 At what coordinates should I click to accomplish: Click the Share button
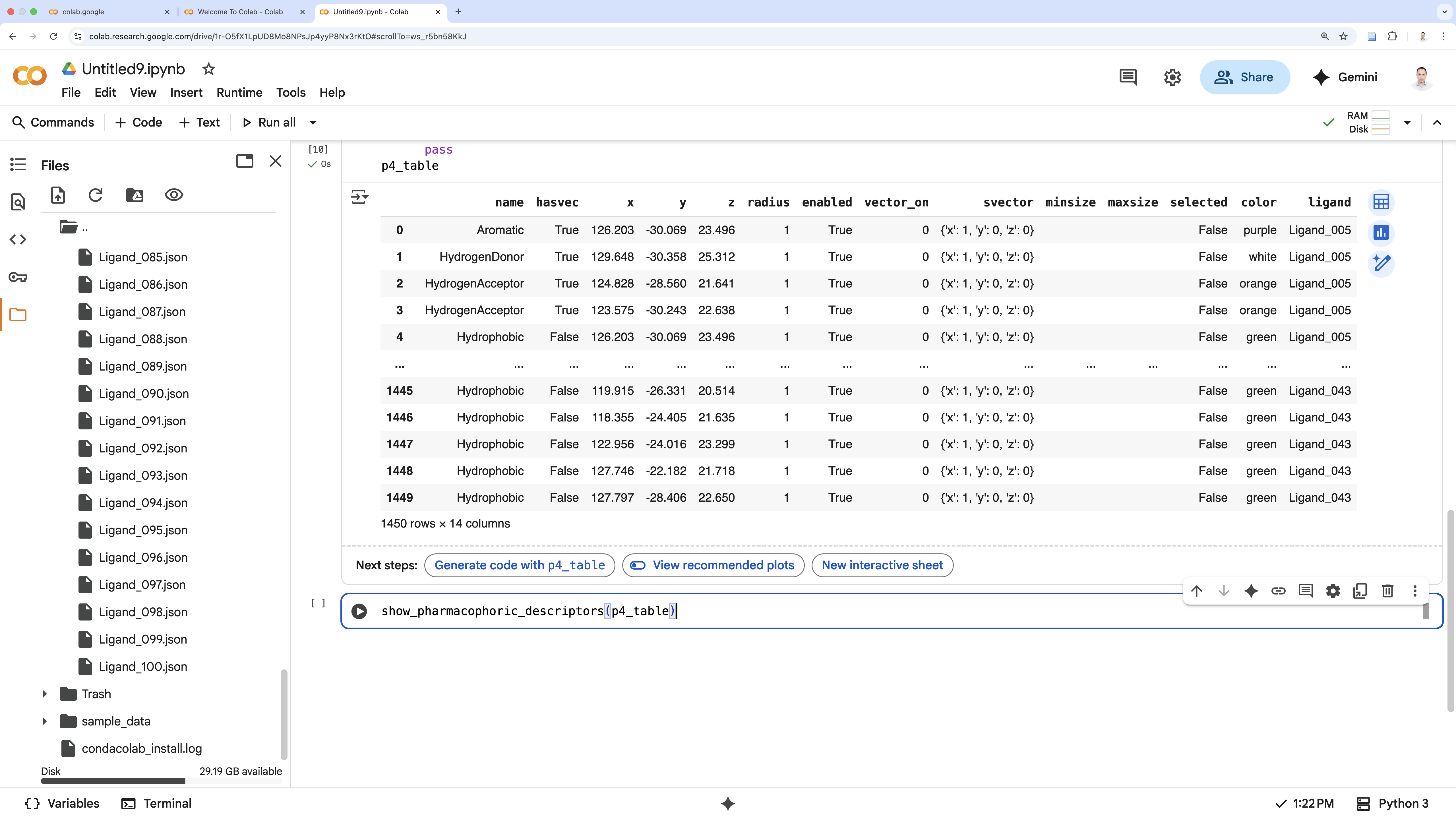coord(1245,77)
